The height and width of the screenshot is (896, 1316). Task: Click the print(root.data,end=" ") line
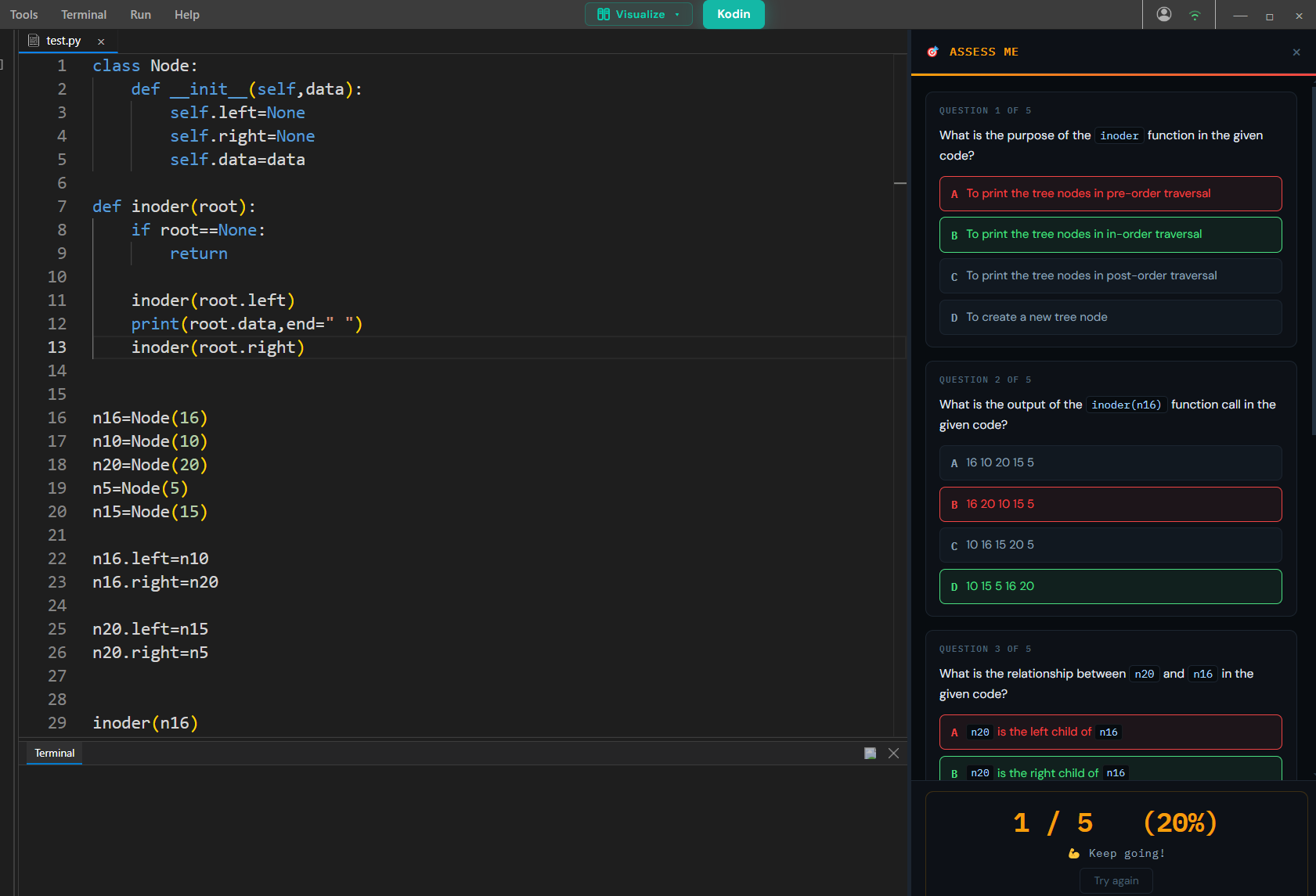tap(247, 324)
